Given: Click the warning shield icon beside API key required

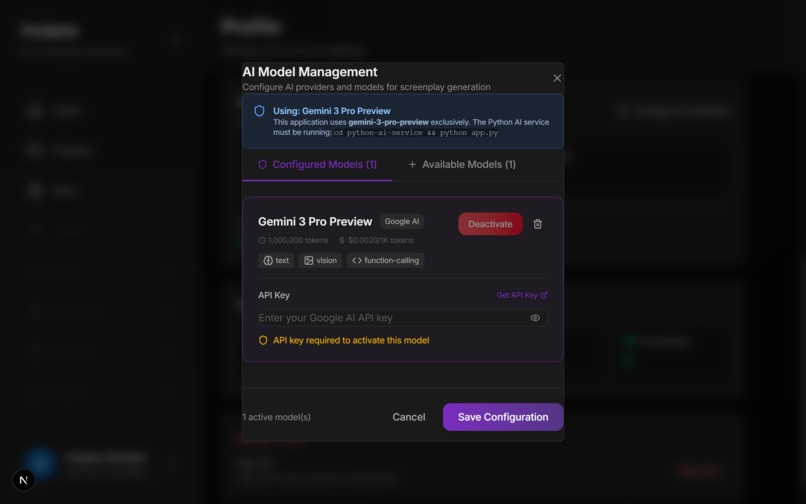Looking at the screenshot, I should point(263,340).
